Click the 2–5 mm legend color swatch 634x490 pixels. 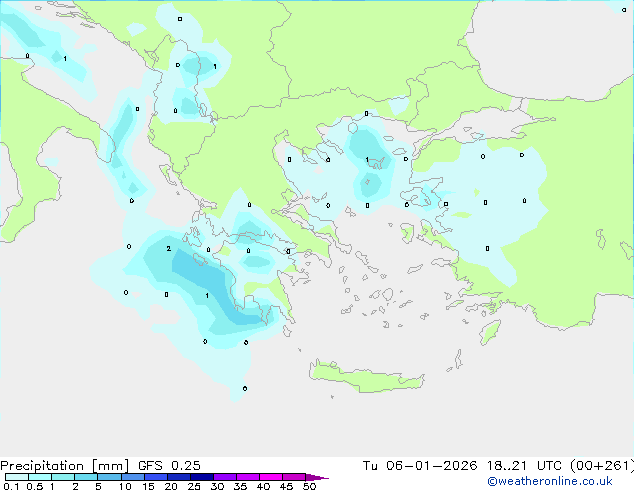click(86, 477)
